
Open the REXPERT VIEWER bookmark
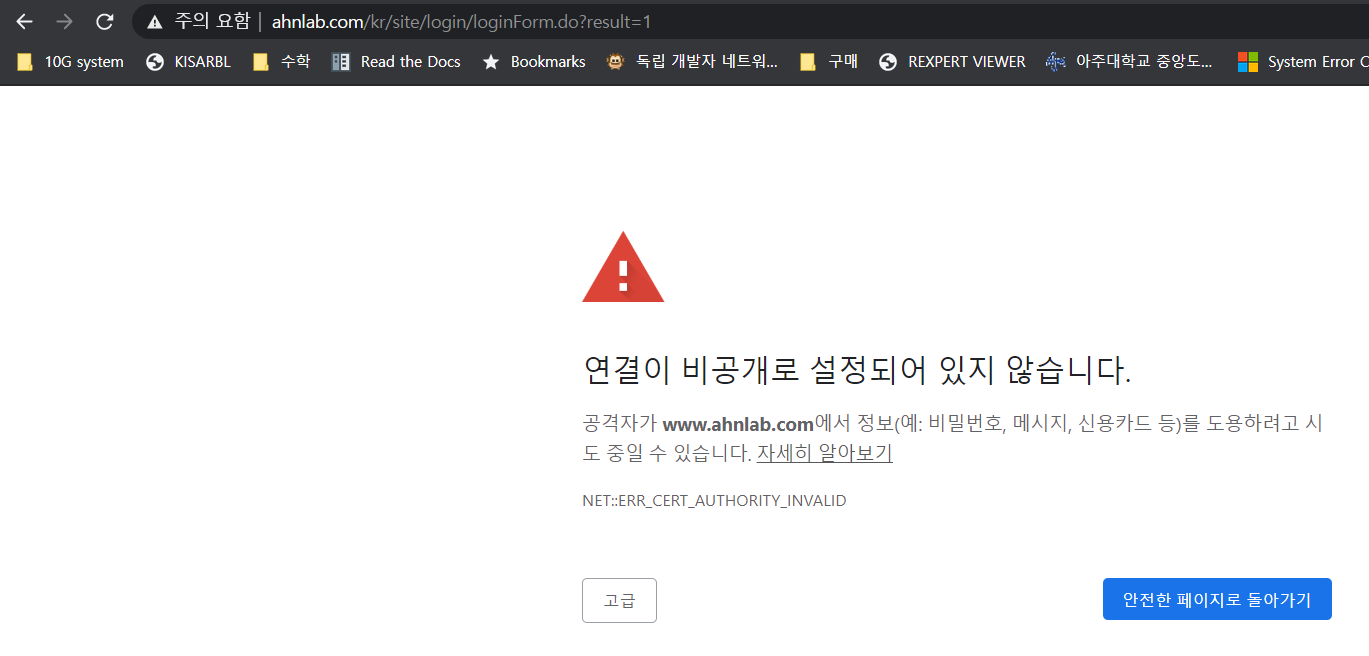953,62
